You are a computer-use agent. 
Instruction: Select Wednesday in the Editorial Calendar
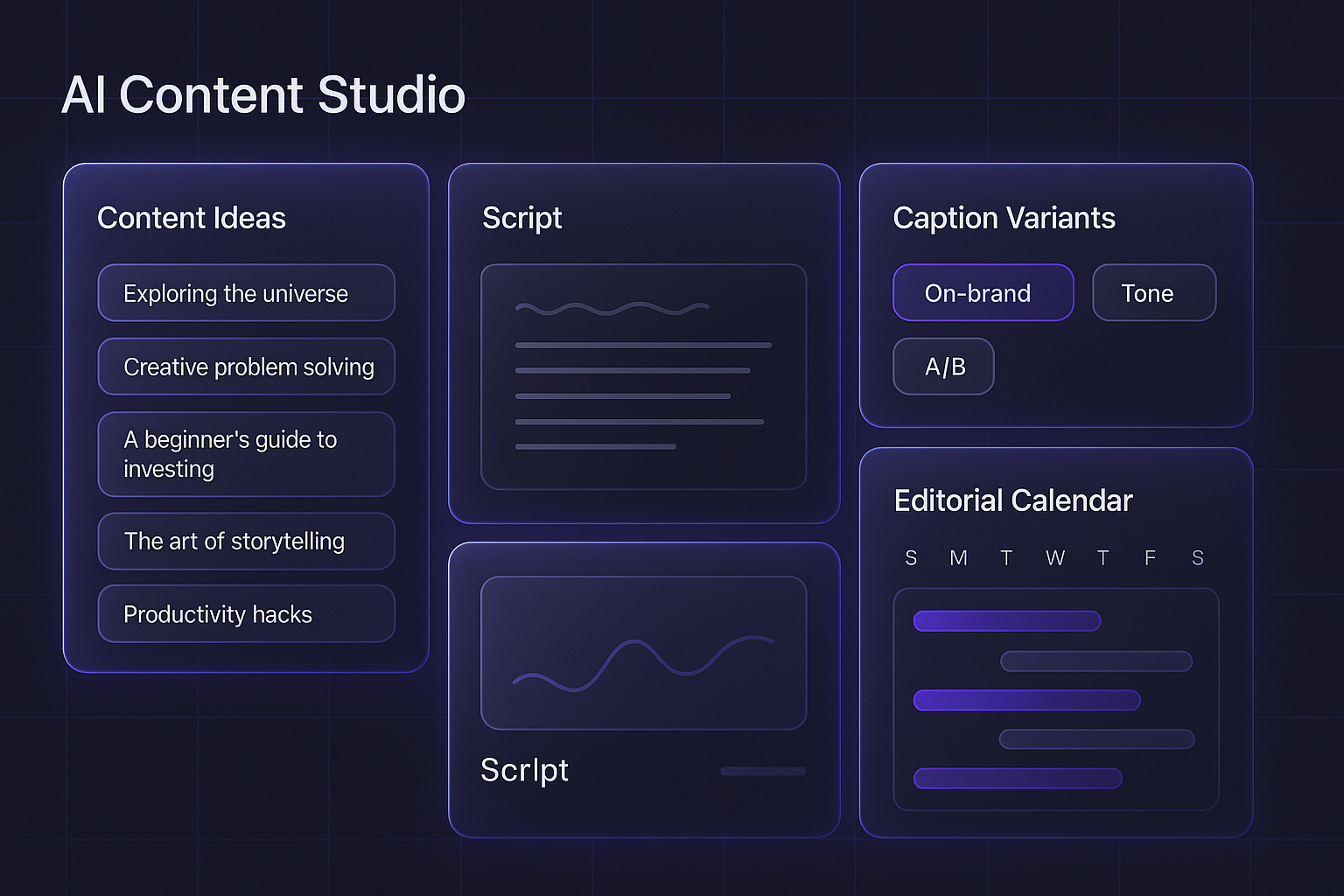tap(1055, 557)
